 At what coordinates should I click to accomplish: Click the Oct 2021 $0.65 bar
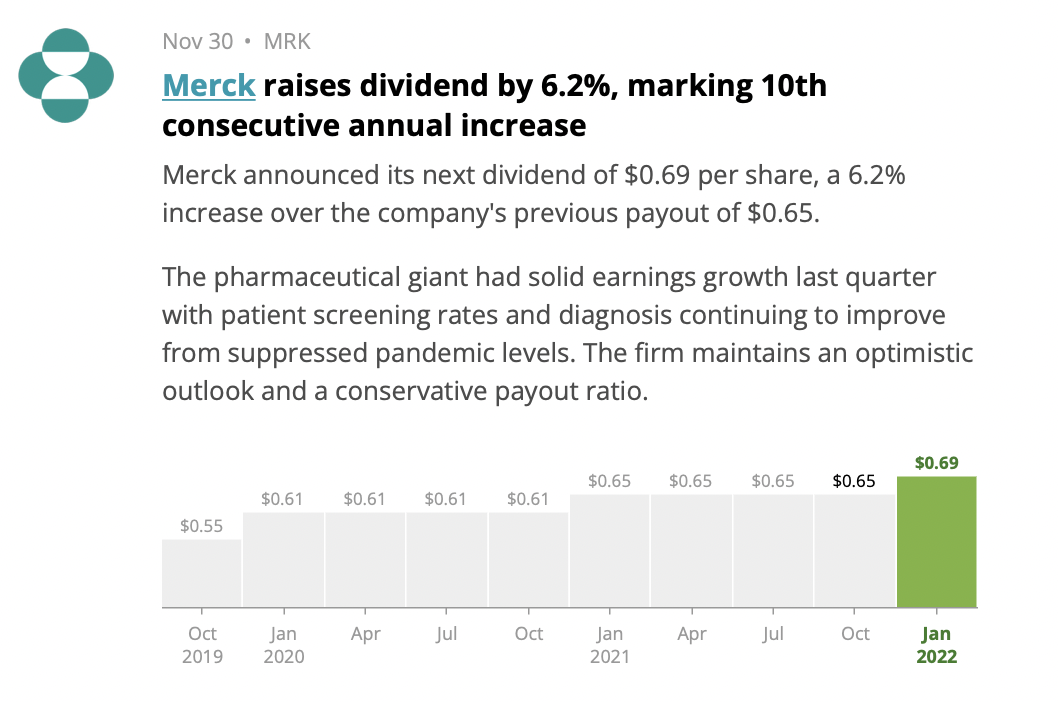click(x=855, y=551)
